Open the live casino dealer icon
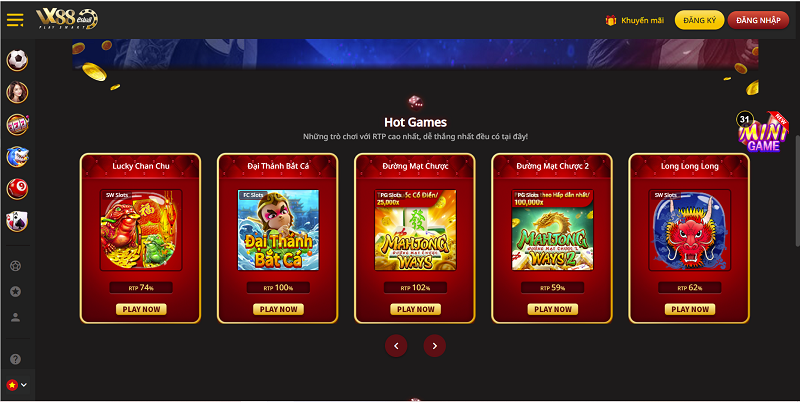This screenshot has height=402, width=800. (x=17, y=92)
